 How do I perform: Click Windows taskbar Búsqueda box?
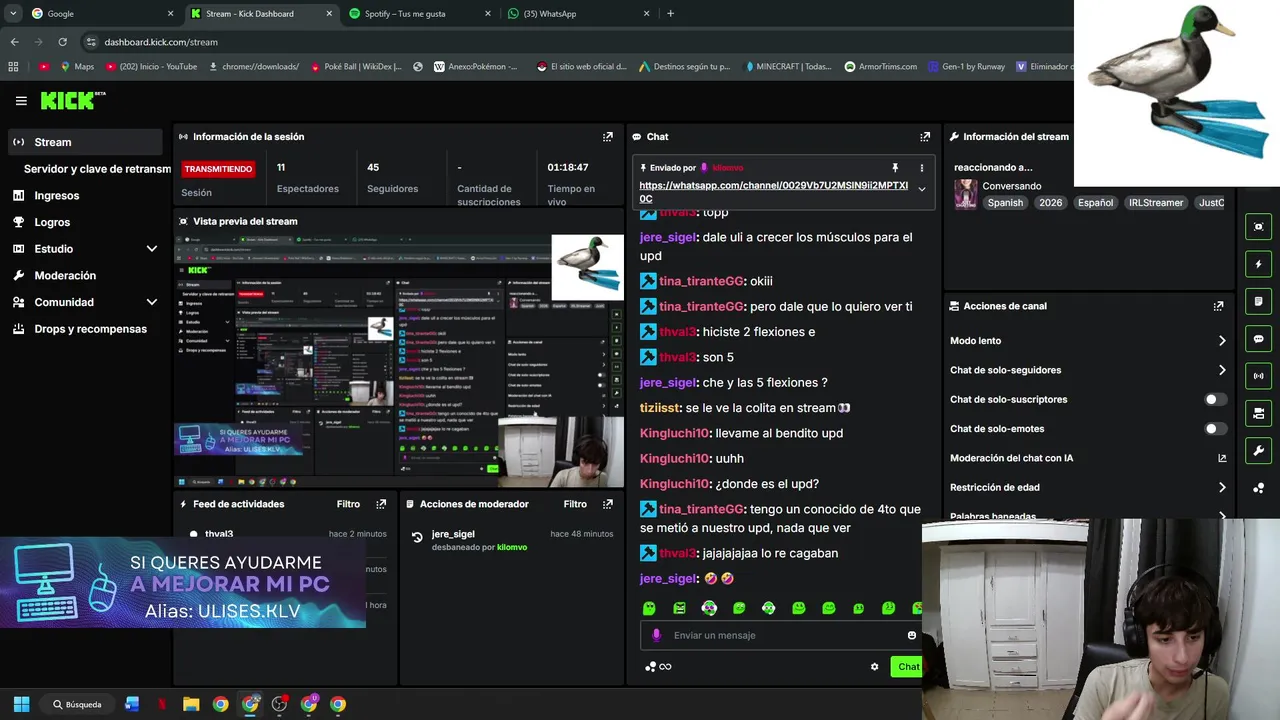click(x=78, y=704)
